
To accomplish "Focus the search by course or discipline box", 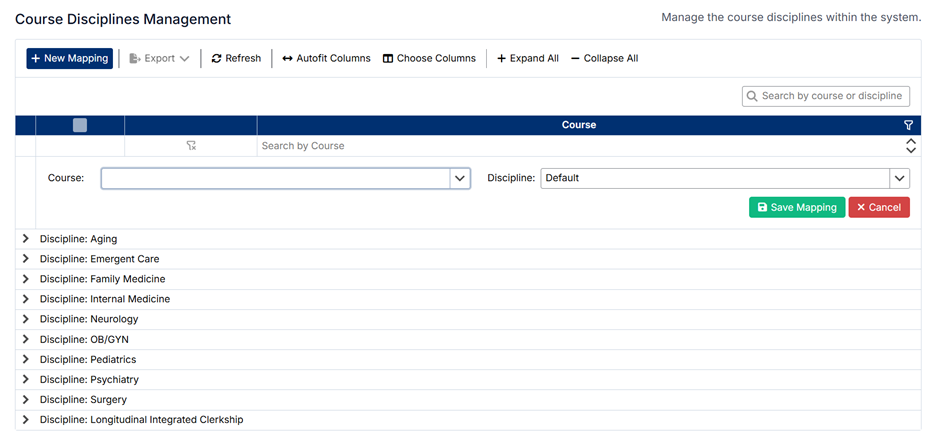I will [x=831, y=96].
